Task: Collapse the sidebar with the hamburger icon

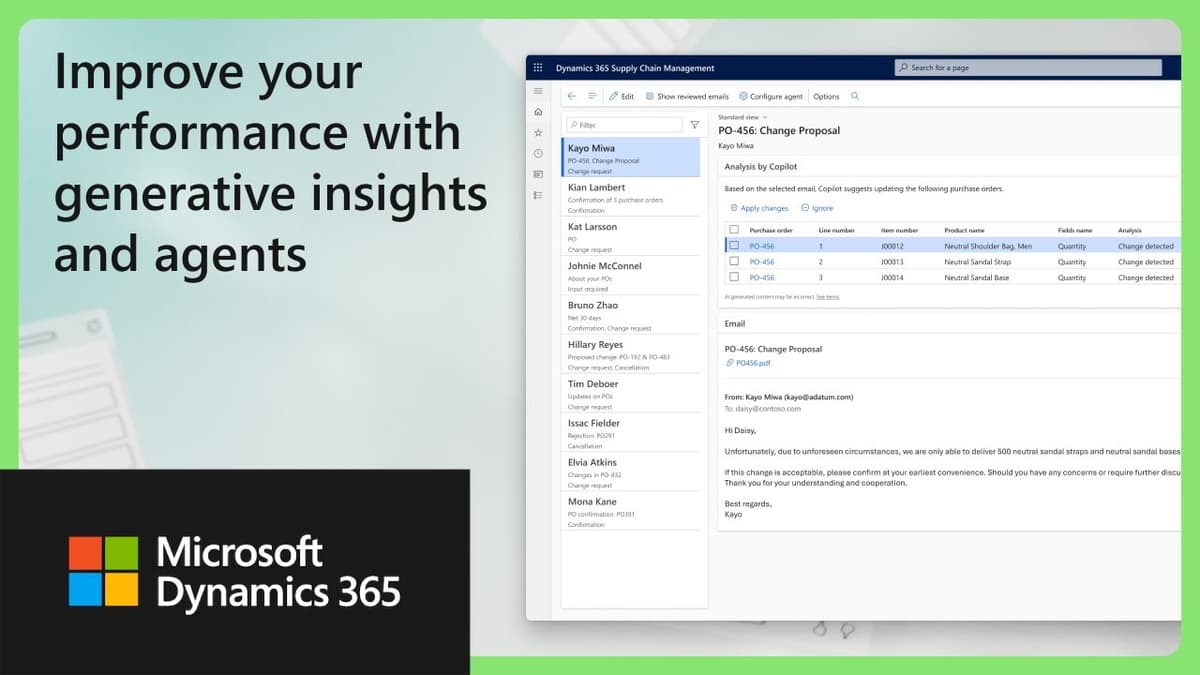Action: [x=537, y=90]
